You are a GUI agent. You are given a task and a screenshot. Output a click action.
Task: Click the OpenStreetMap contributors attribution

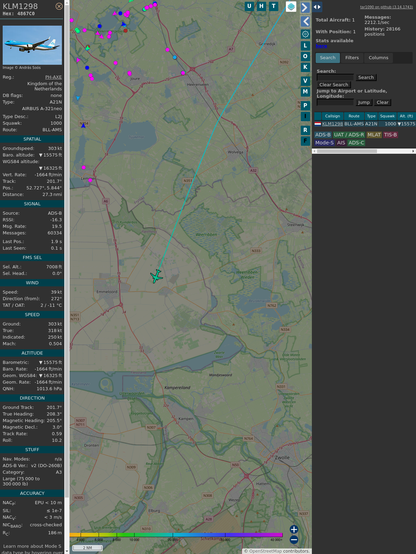[277, 551]
